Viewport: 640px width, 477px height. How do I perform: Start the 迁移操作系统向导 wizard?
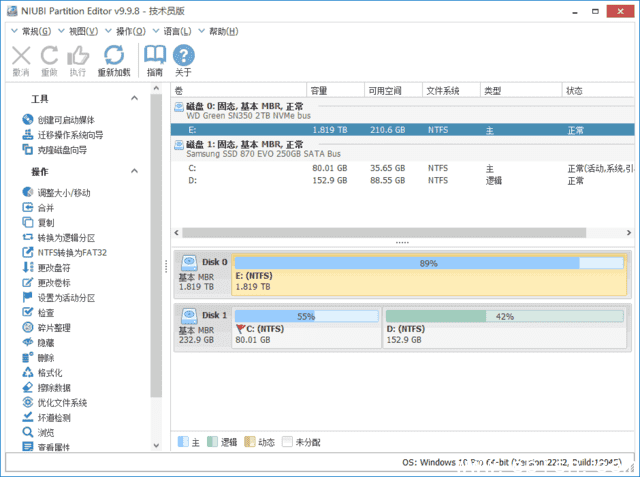[x=70, y=135]
